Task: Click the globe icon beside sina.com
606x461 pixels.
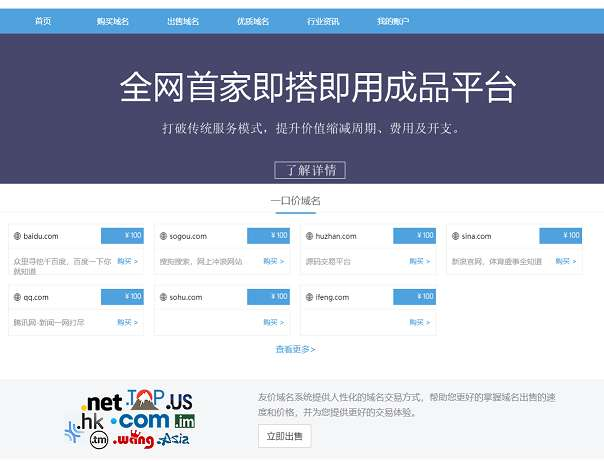Action: [456, 236]
